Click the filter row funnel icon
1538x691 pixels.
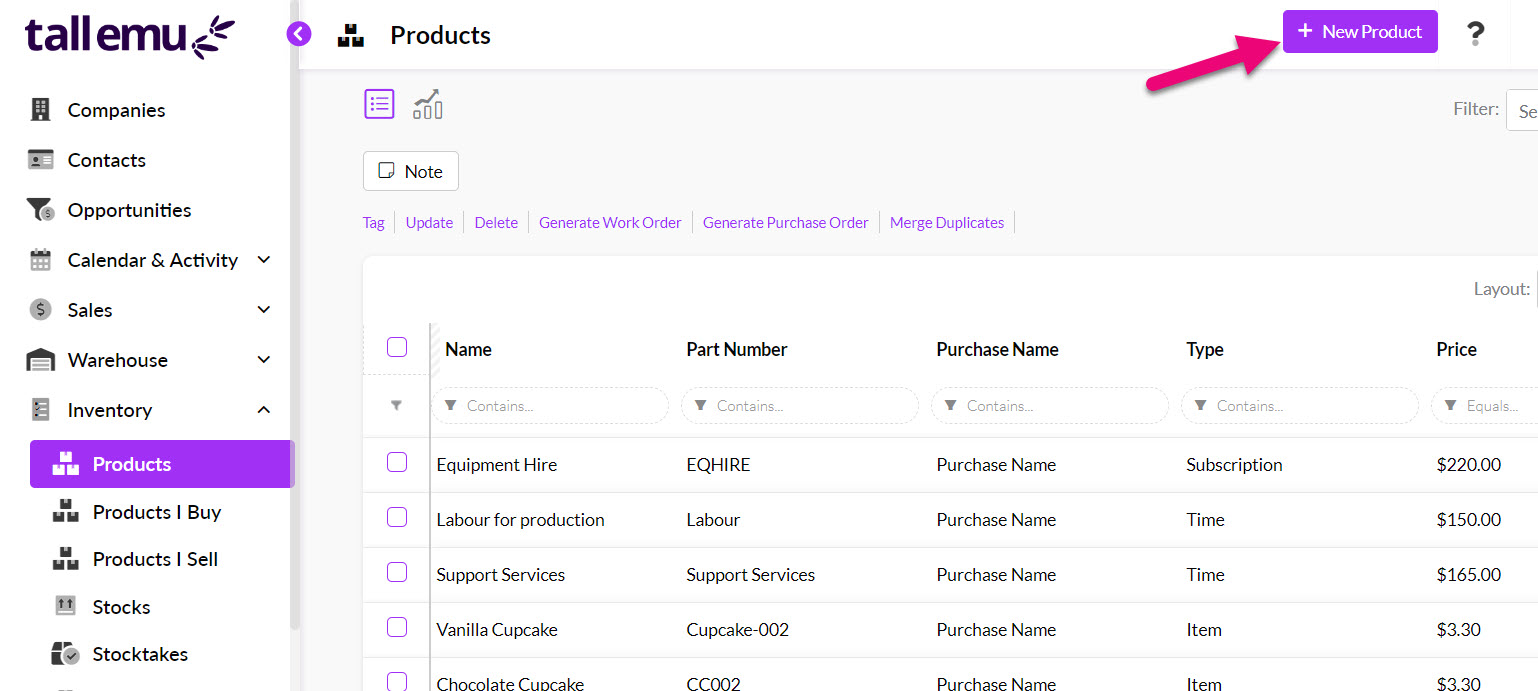(x=397, y=406)
